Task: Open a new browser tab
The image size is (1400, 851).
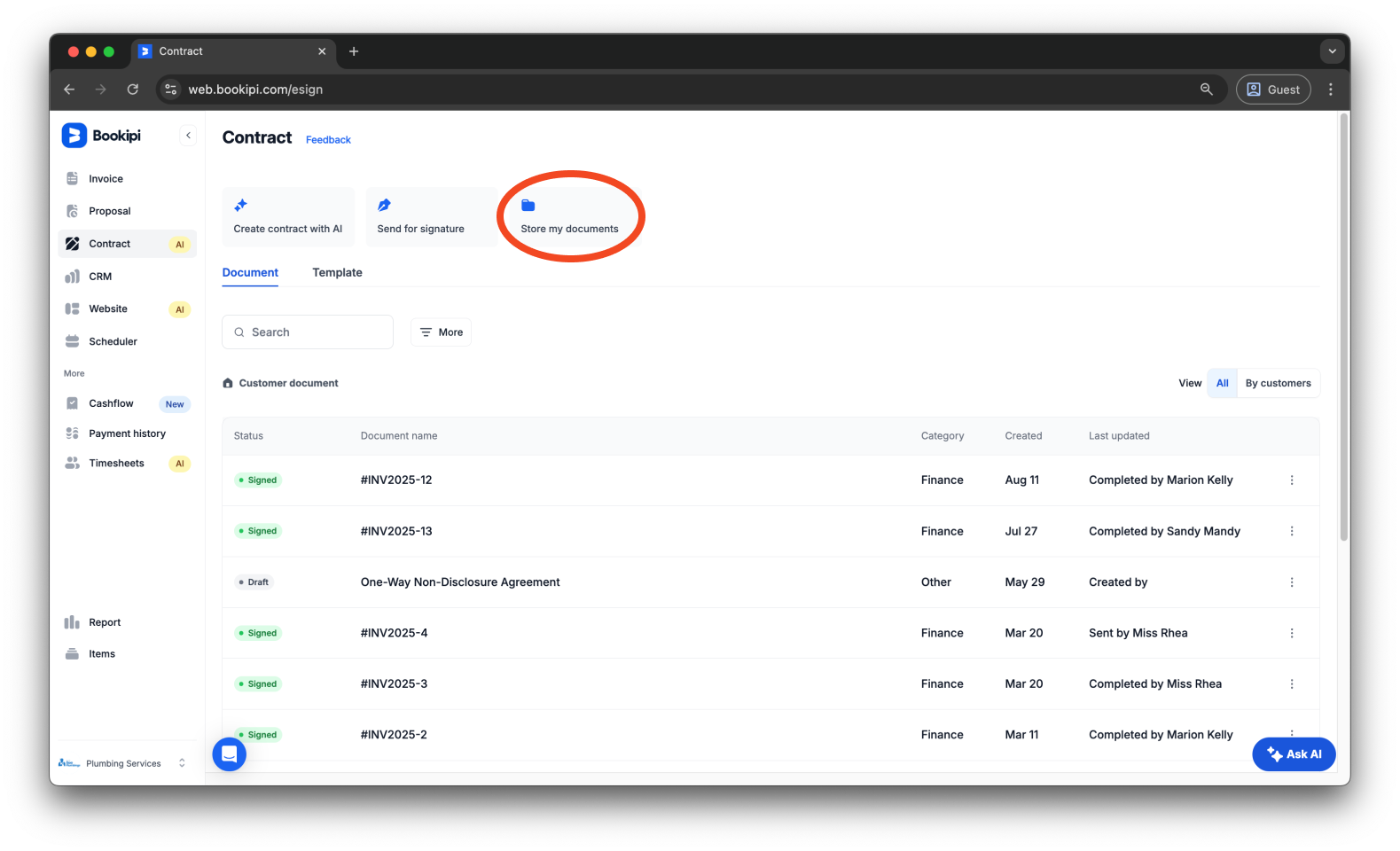Action: pos(354,51)
